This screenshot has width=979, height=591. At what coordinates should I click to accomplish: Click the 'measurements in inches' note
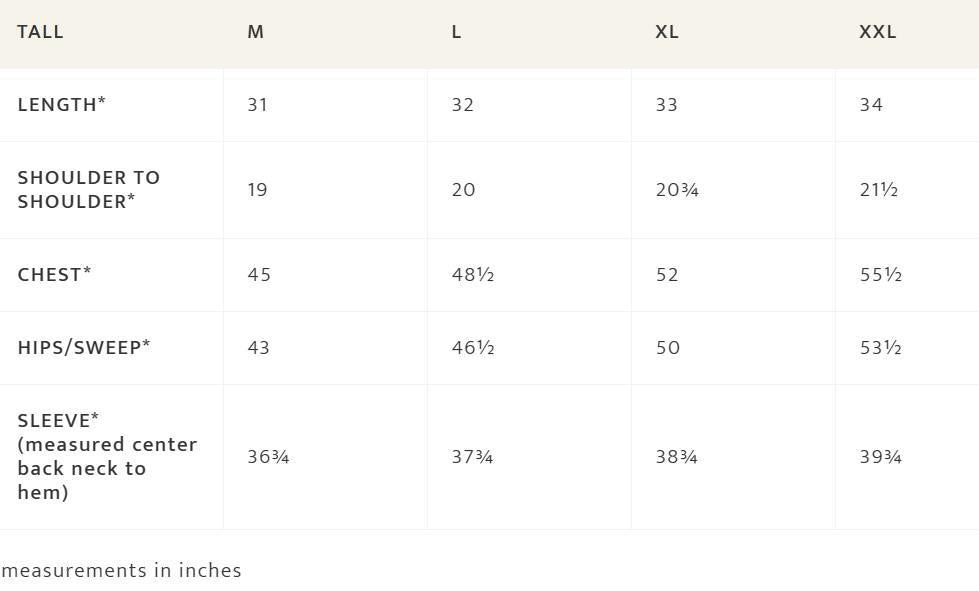click(x=121, y=571)
